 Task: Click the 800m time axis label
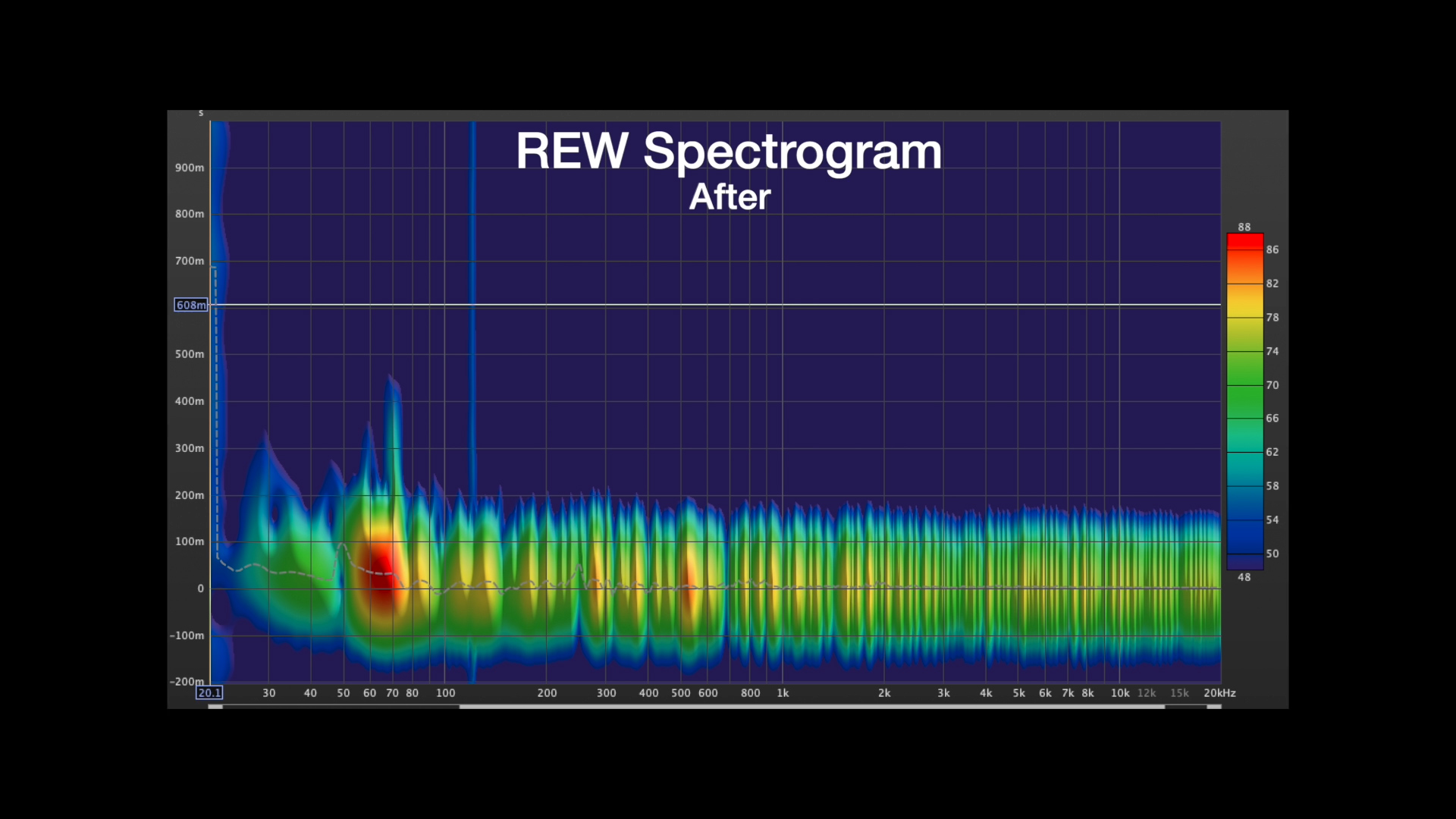coord(190,214)
